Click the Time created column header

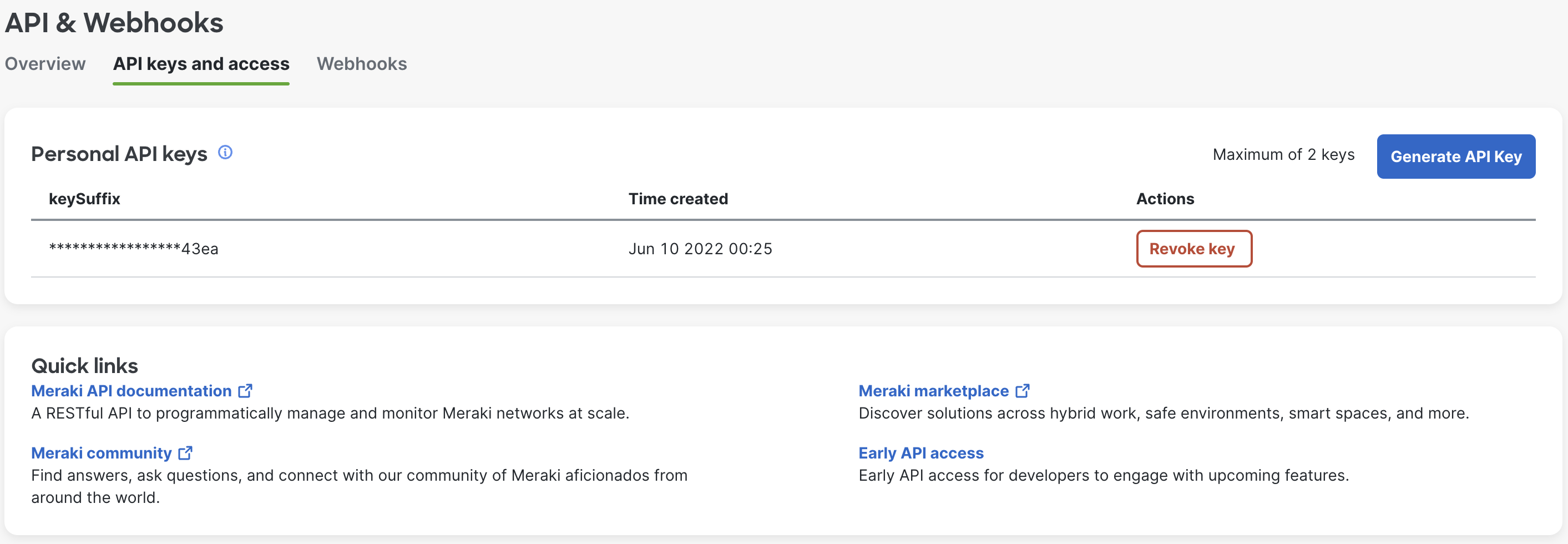tap(678, 198)
